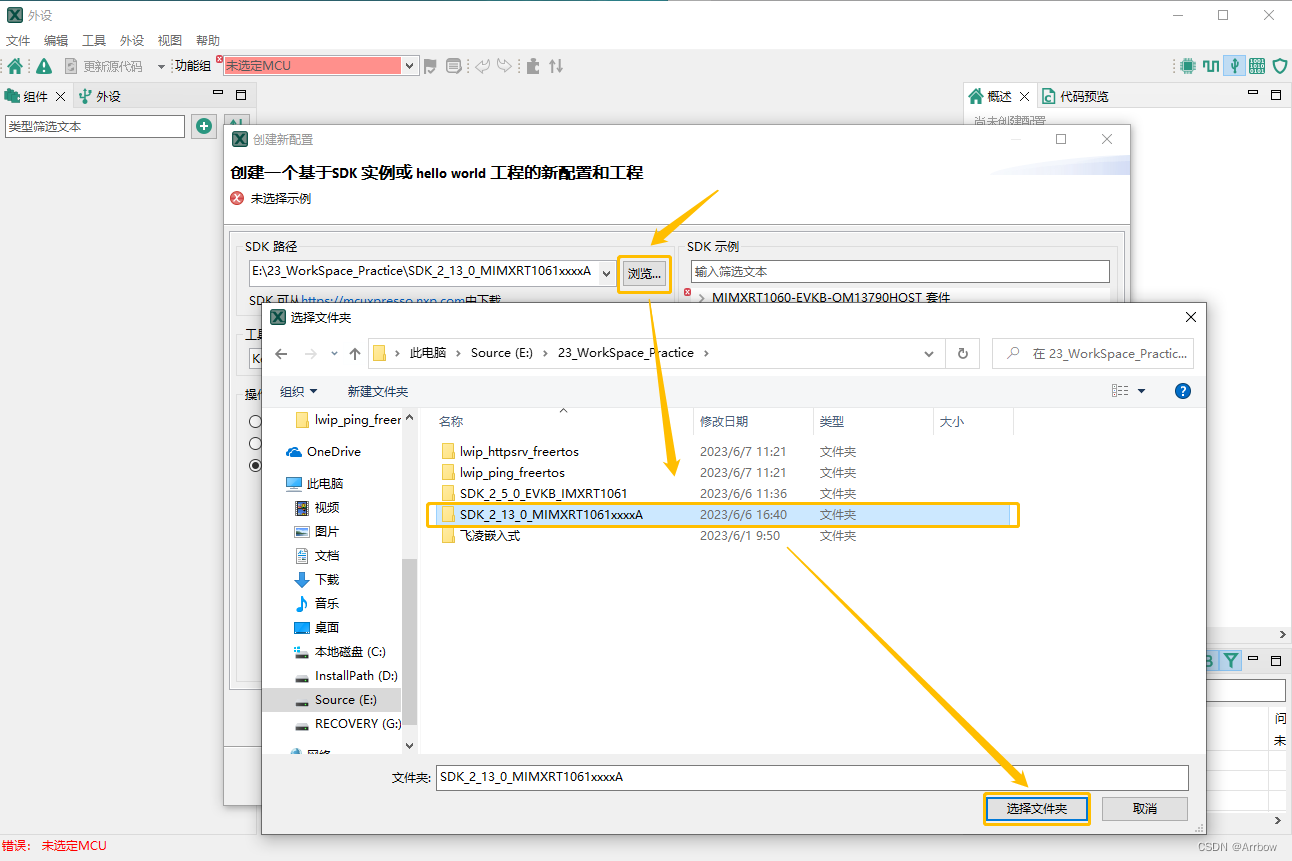Minimize the 组件 panel view
Viewport: 1292px width, 861px height.
(218, 93)
